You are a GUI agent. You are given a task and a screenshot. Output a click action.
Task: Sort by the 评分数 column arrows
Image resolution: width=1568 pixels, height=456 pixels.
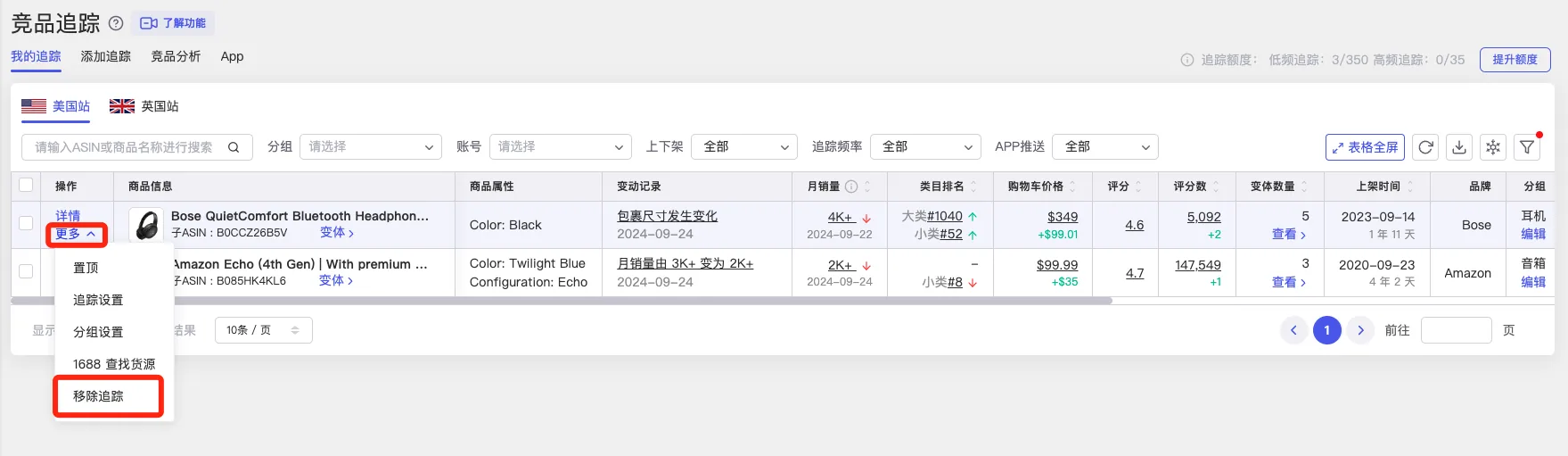coord(1216,187)
